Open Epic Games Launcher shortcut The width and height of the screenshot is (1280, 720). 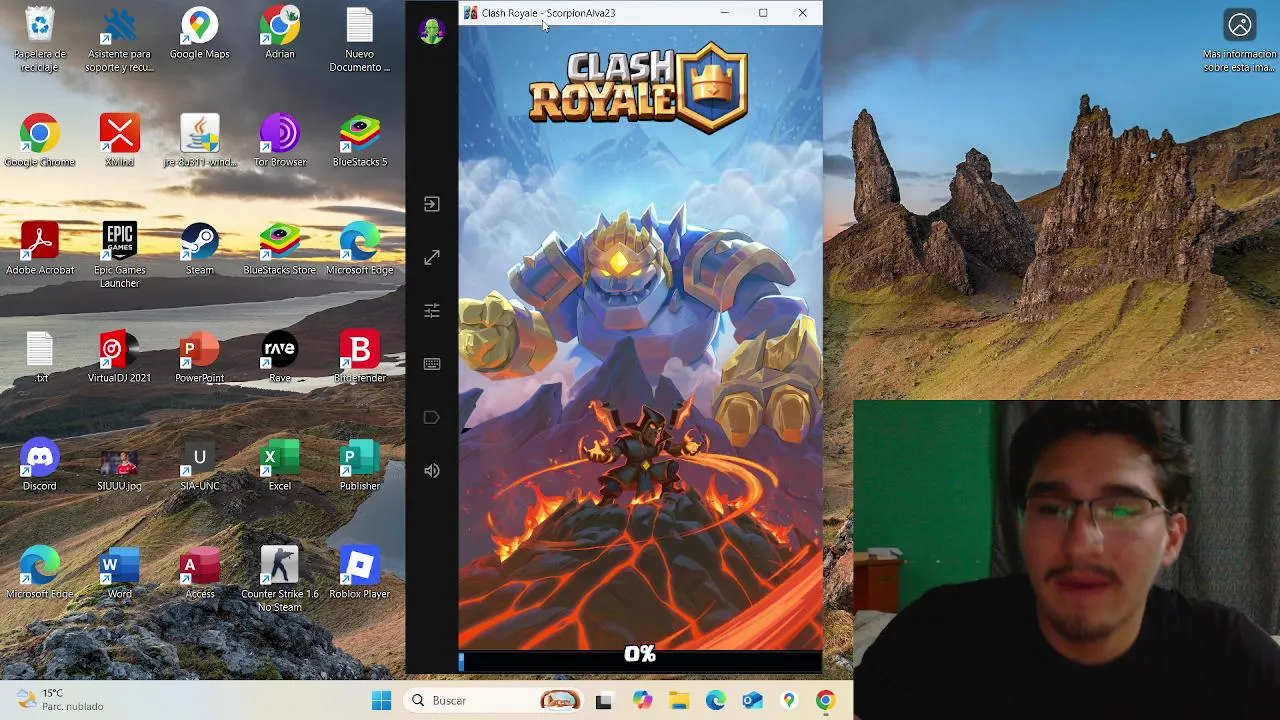pos(119,255)
